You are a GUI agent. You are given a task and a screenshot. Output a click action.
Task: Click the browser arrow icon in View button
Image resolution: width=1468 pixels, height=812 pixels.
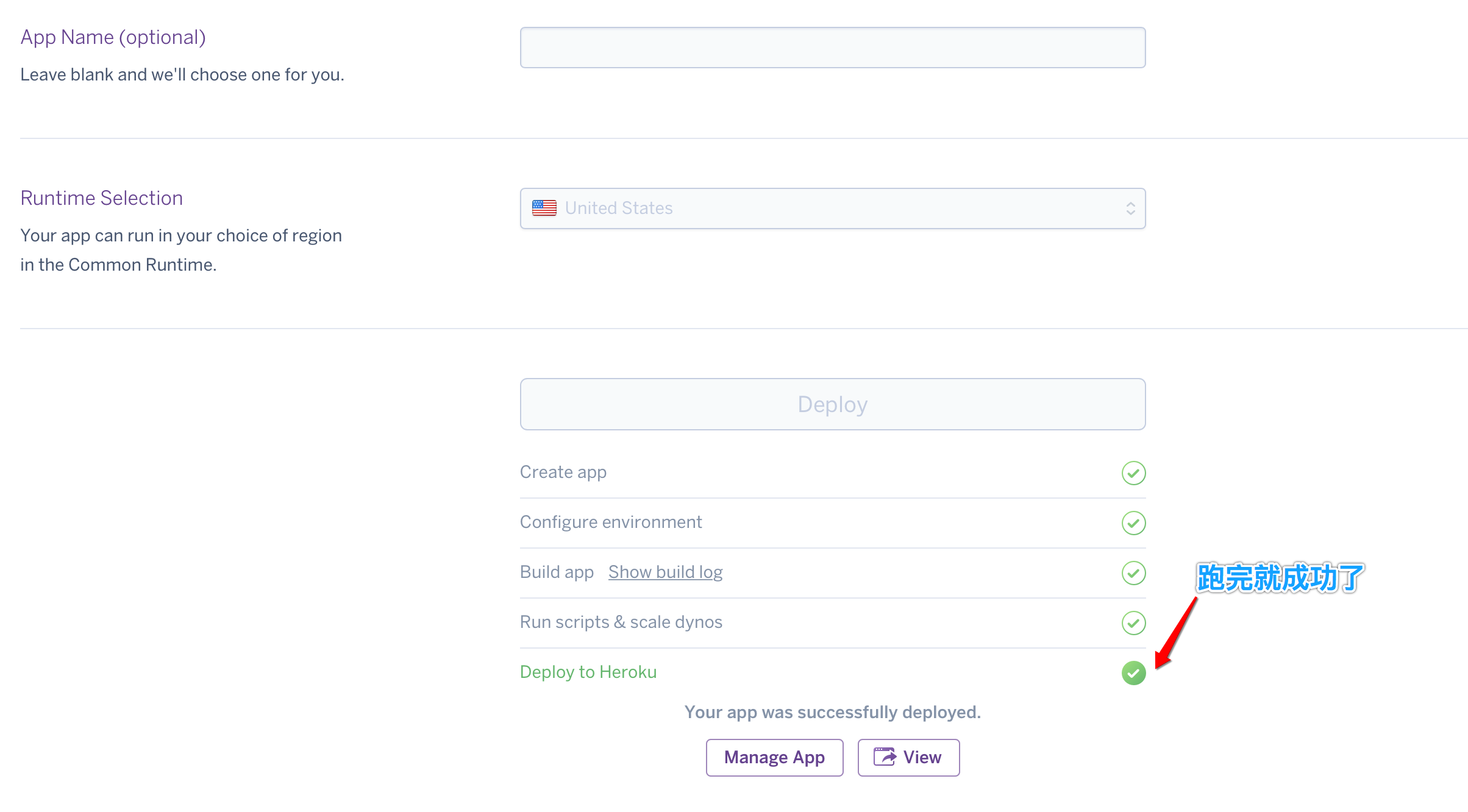tap(885, 757)
